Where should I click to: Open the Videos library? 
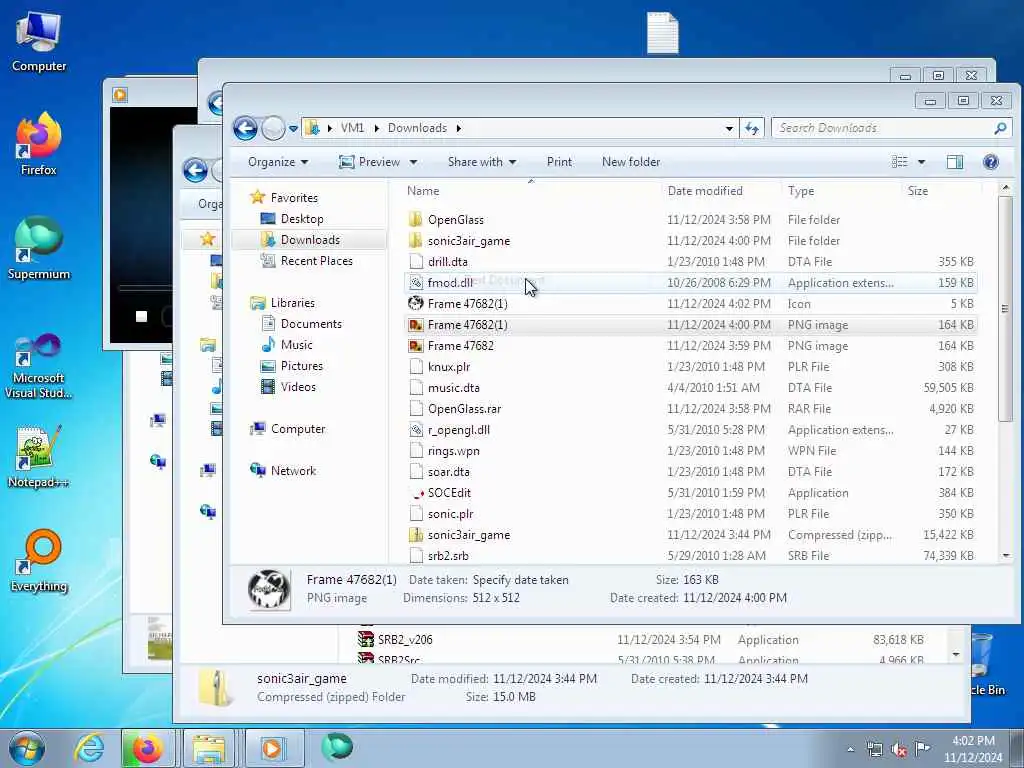pyautogui.click(x=298, y=387)
